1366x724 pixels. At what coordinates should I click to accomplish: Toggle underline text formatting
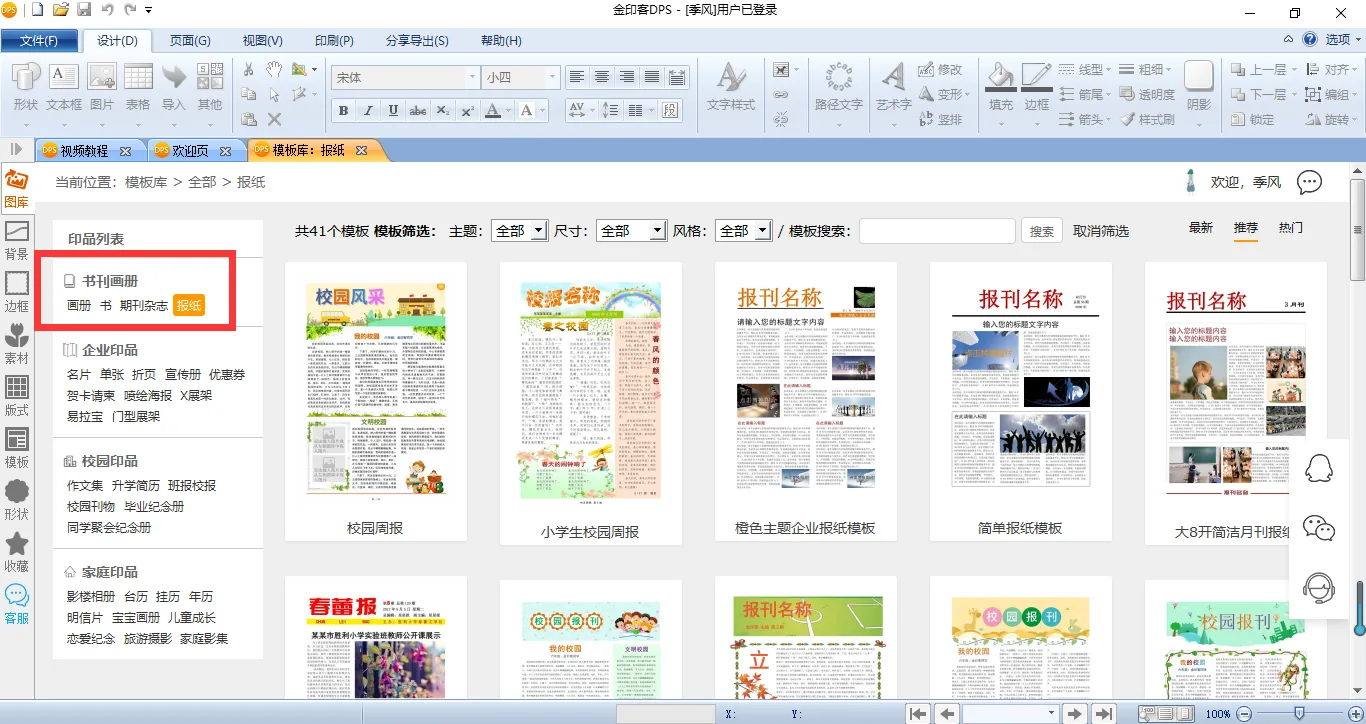393,111
